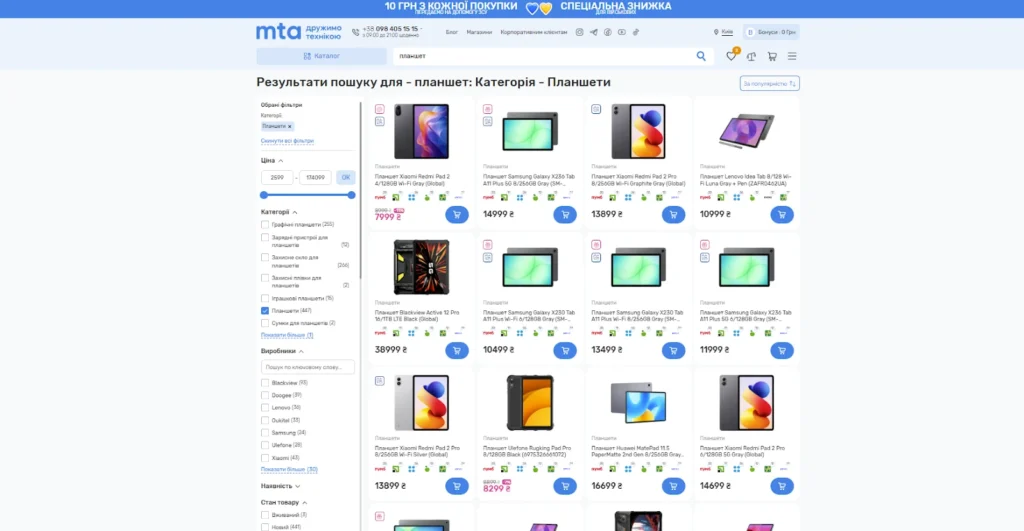Open the Блог menu item
This screenshot has width=1024, height=531.
pos(452,32)
